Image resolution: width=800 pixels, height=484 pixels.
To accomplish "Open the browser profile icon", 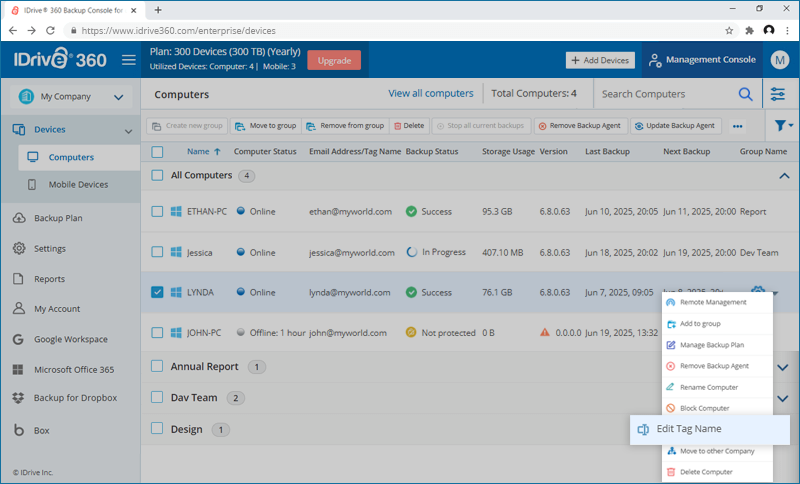I will coord(769,31).
